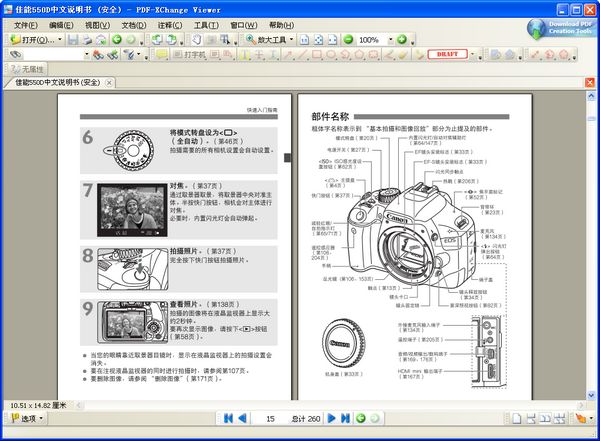Viewport: 600px width, 441px height.
Task: Click the page number field showing 15
Action: (x=270, y=418)
